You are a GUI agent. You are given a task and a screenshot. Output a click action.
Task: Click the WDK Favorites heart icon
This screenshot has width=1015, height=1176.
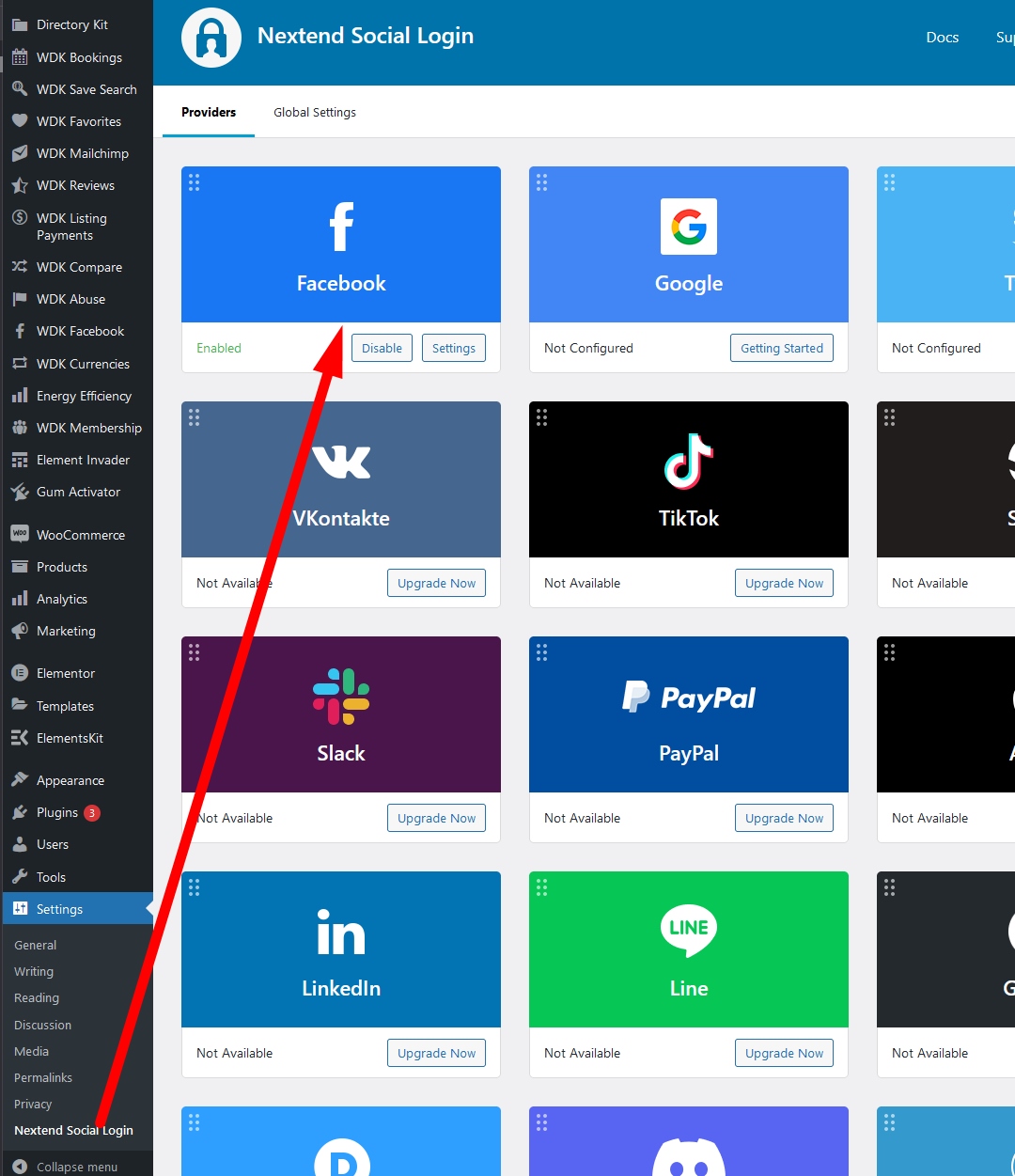tap(20, 121)
